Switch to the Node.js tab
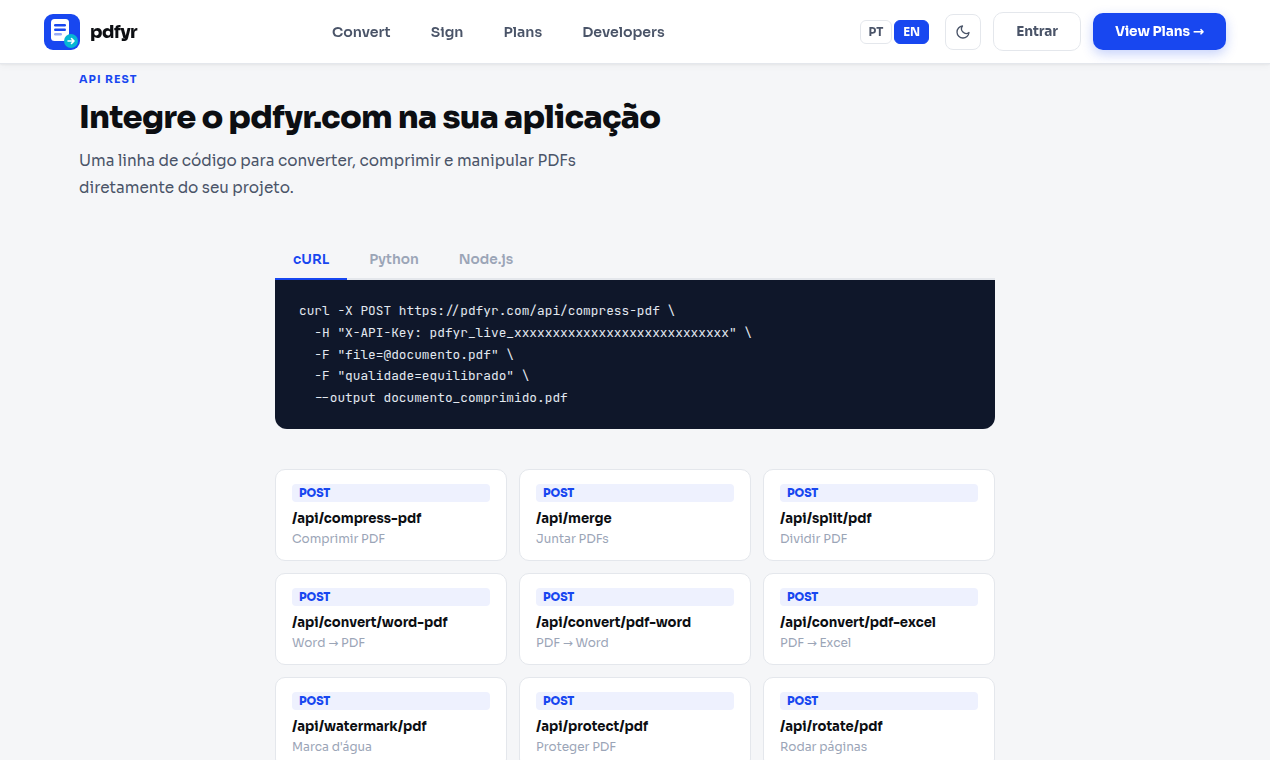This screenshot has height=760, width=1270. 486,259
